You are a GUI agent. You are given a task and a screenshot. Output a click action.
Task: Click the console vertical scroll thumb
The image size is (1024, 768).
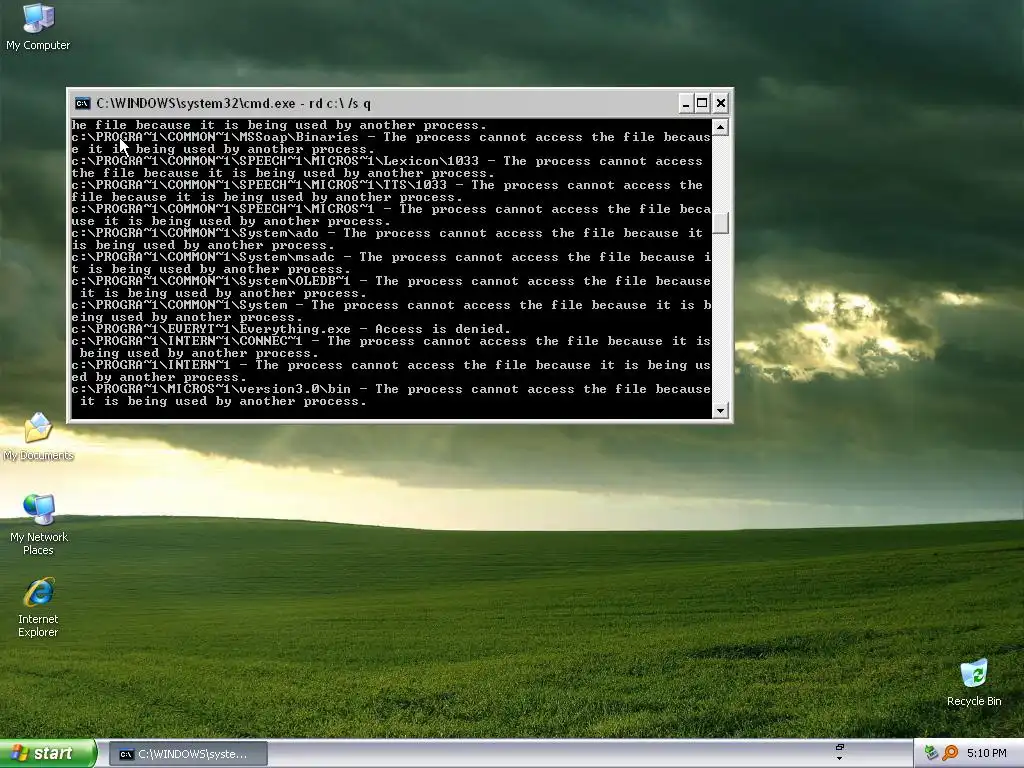[720, 223]
